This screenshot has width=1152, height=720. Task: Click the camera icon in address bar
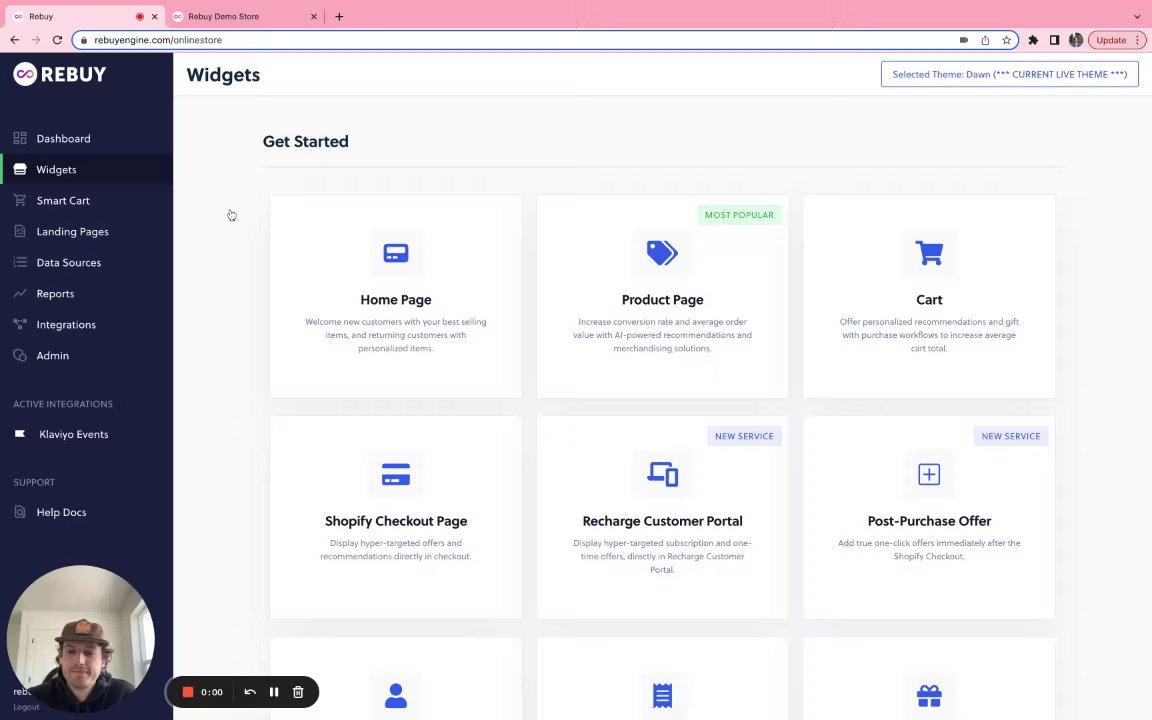tap(964, 40)
